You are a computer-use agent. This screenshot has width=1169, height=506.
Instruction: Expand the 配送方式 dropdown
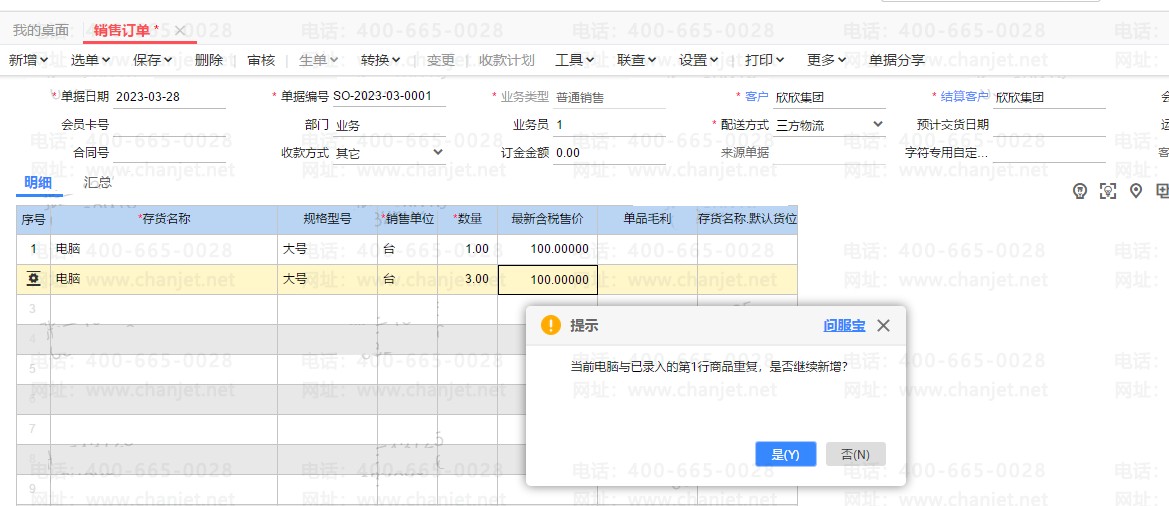point(877,125)
